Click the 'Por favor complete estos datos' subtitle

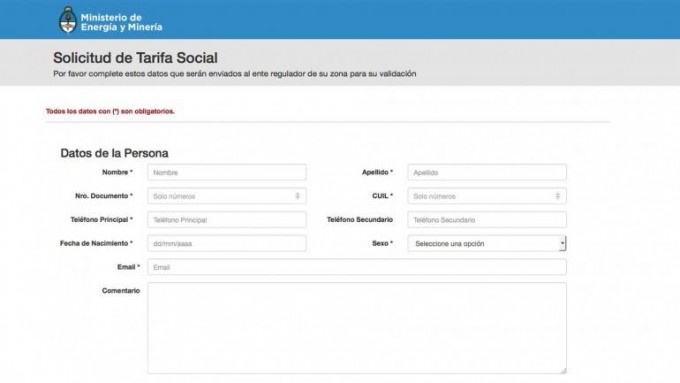pyautogui.click(x=235, y=74)
